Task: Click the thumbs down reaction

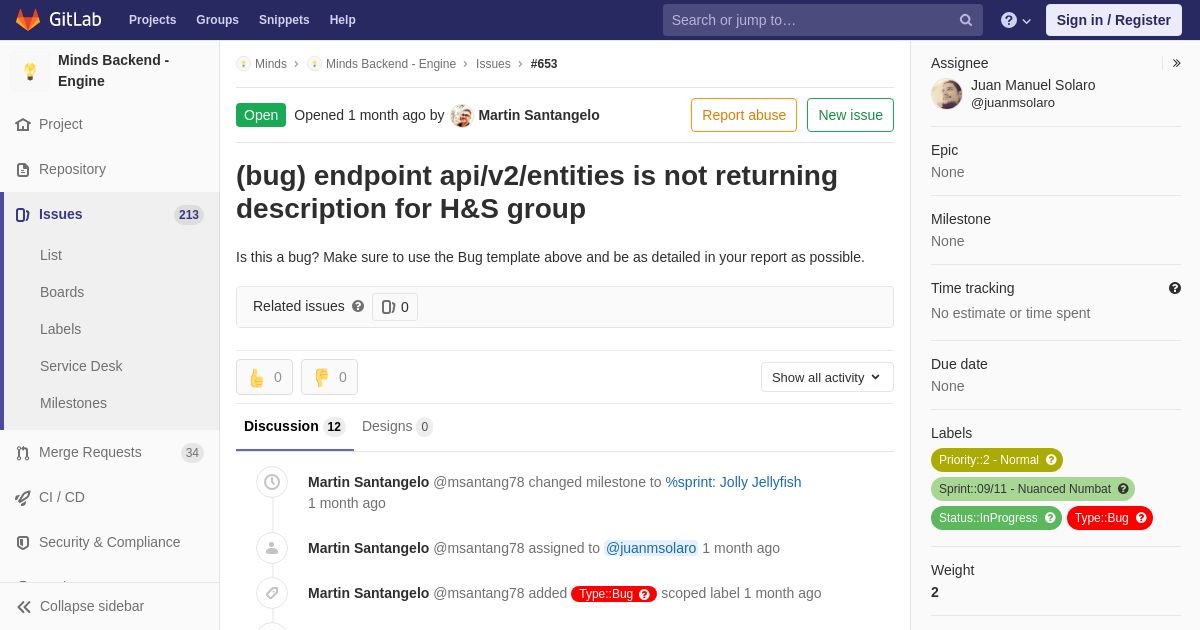Action: [329, 377]
